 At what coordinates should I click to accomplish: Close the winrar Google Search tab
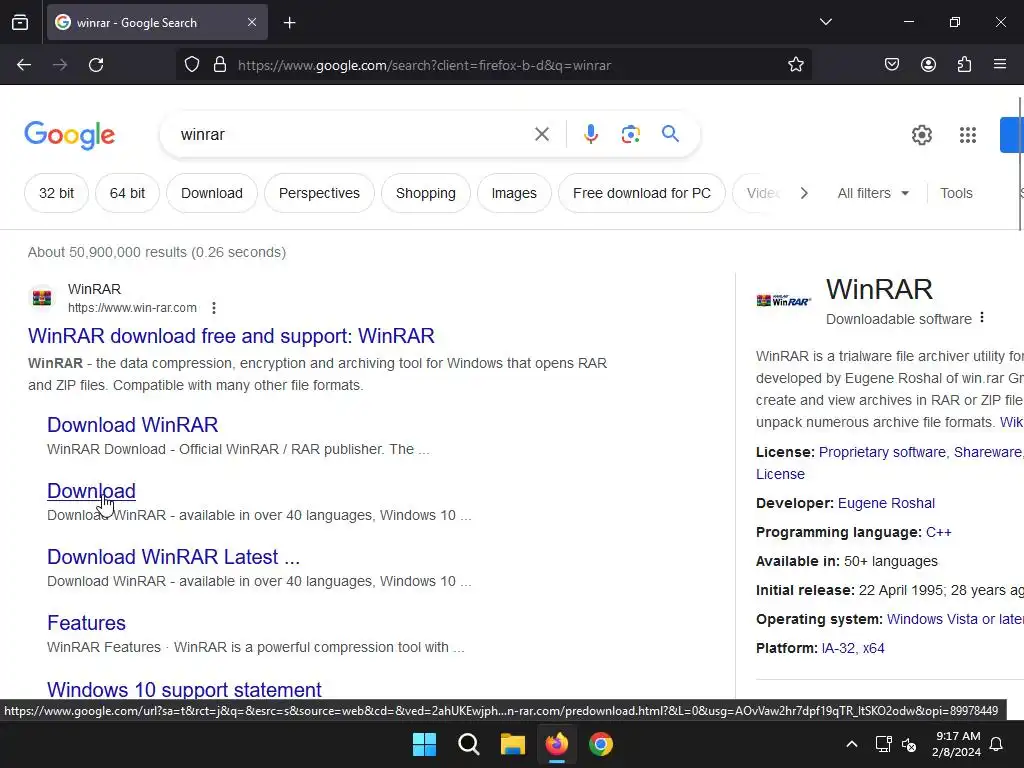click(x=252, y=22)
